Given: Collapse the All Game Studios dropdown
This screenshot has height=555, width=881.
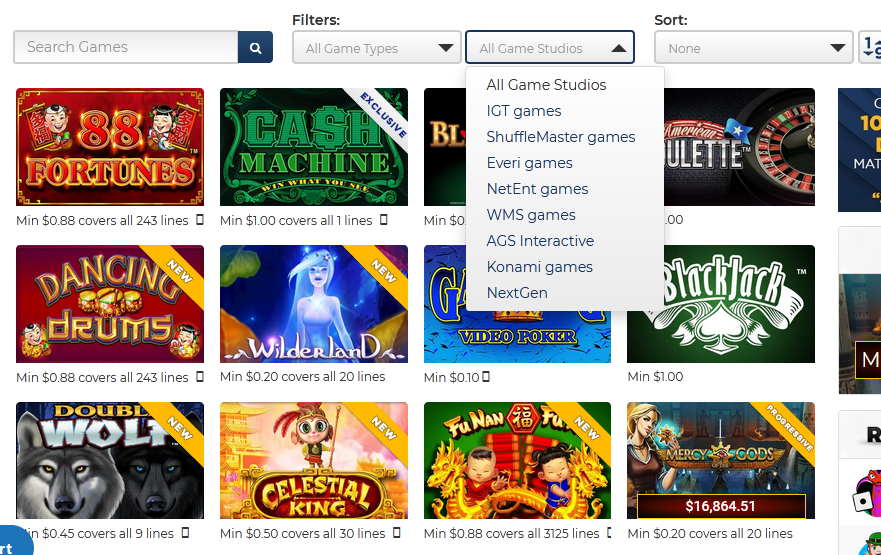Looking at the screenshot, I should pos(550,48).
